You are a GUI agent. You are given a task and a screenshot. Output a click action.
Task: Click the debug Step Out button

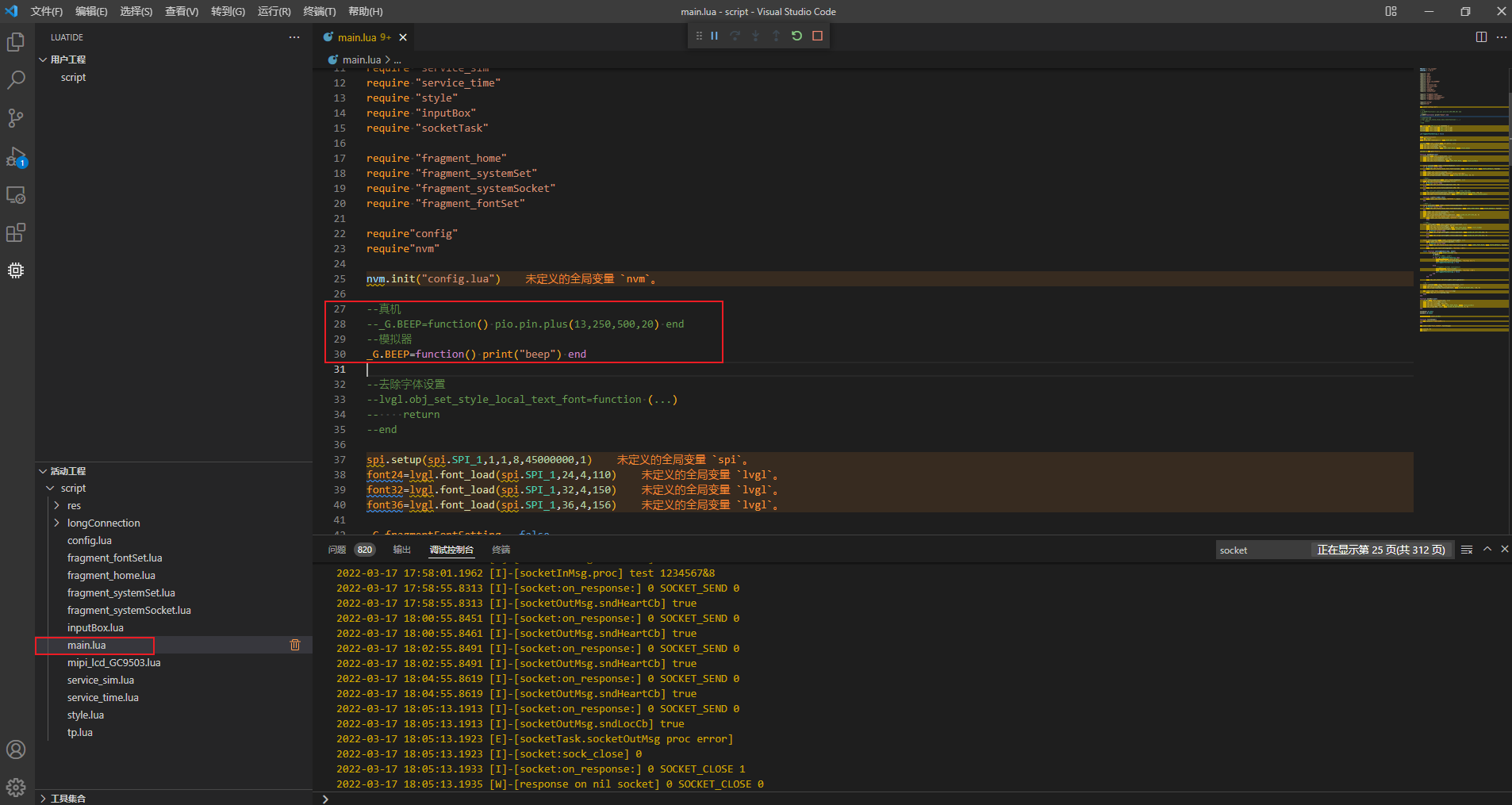[777, 36]
